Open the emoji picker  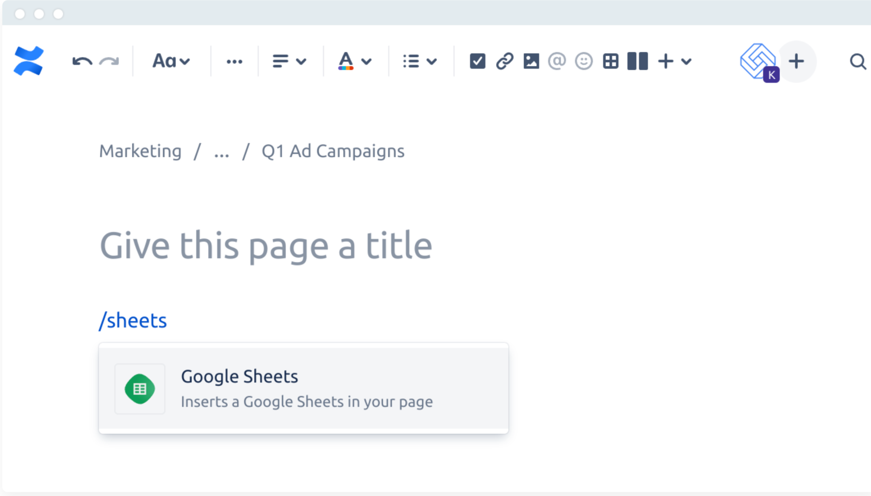pos(584,62)
